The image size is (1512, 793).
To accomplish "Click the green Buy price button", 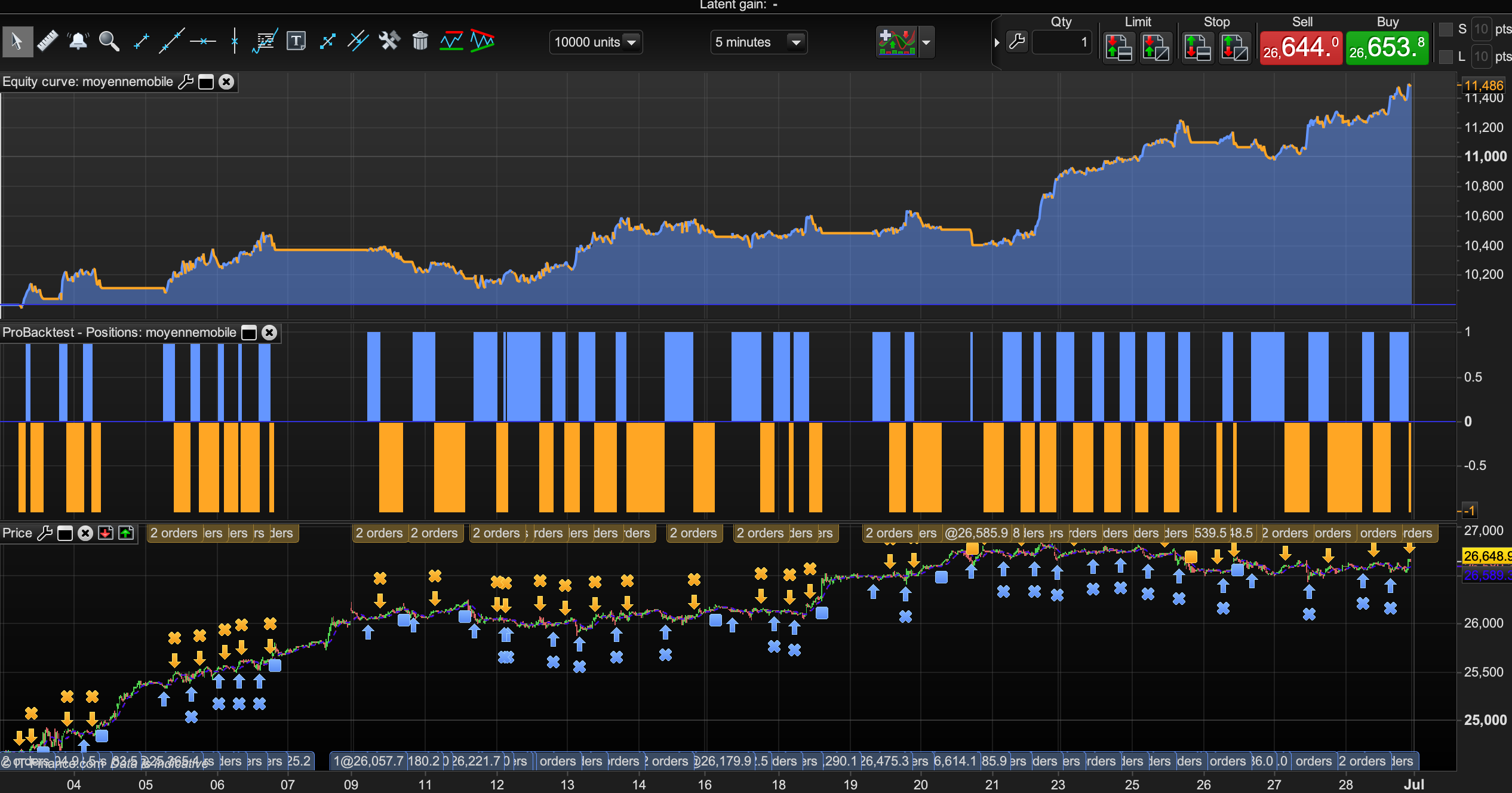I will 1387,48.
